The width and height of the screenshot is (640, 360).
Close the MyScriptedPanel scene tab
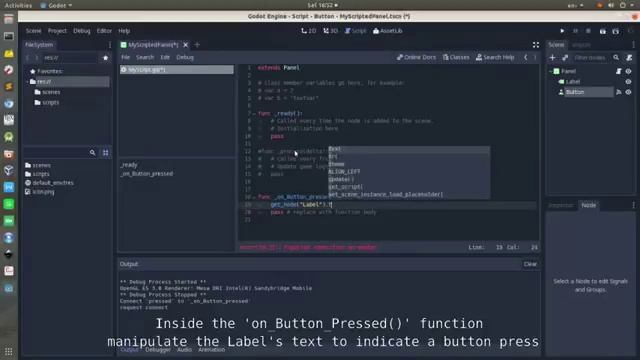click(x=186, y=45)
